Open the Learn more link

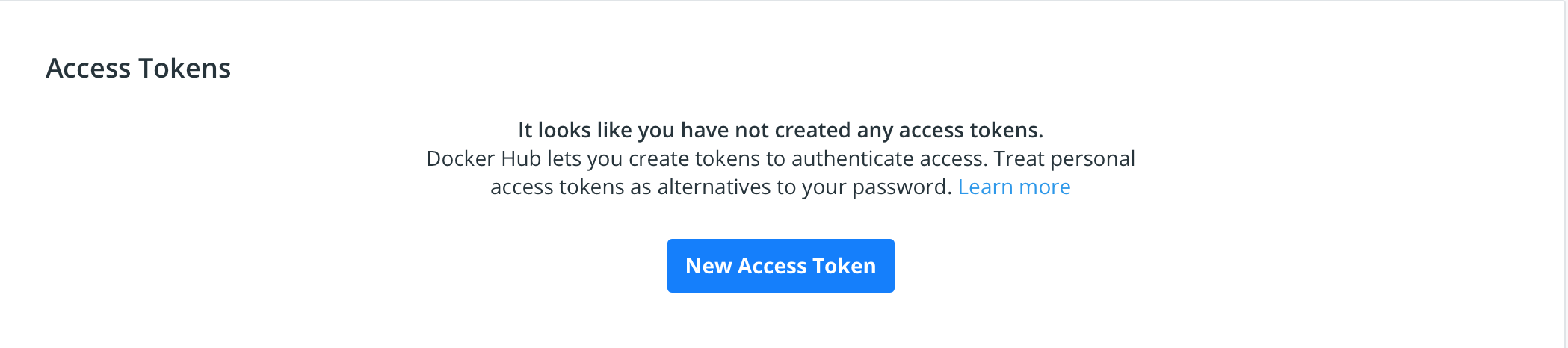tap(1013, 187)
